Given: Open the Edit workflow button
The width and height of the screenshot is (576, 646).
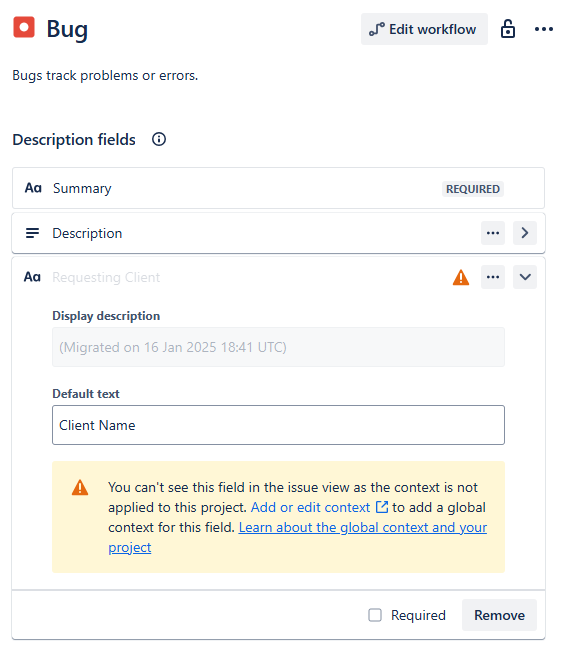Looking at the screenshot, I should tap(424, 29).
